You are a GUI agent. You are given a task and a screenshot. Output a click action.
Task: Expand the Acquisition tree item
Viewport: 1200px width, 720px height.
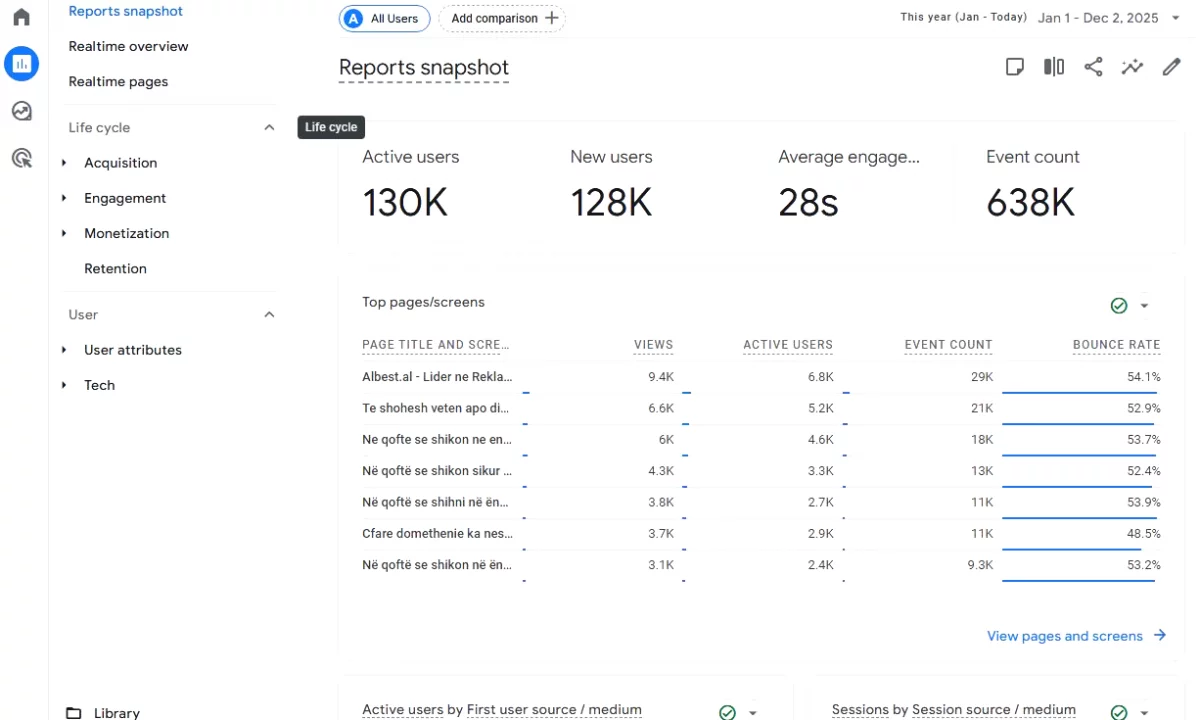point(64,163)
